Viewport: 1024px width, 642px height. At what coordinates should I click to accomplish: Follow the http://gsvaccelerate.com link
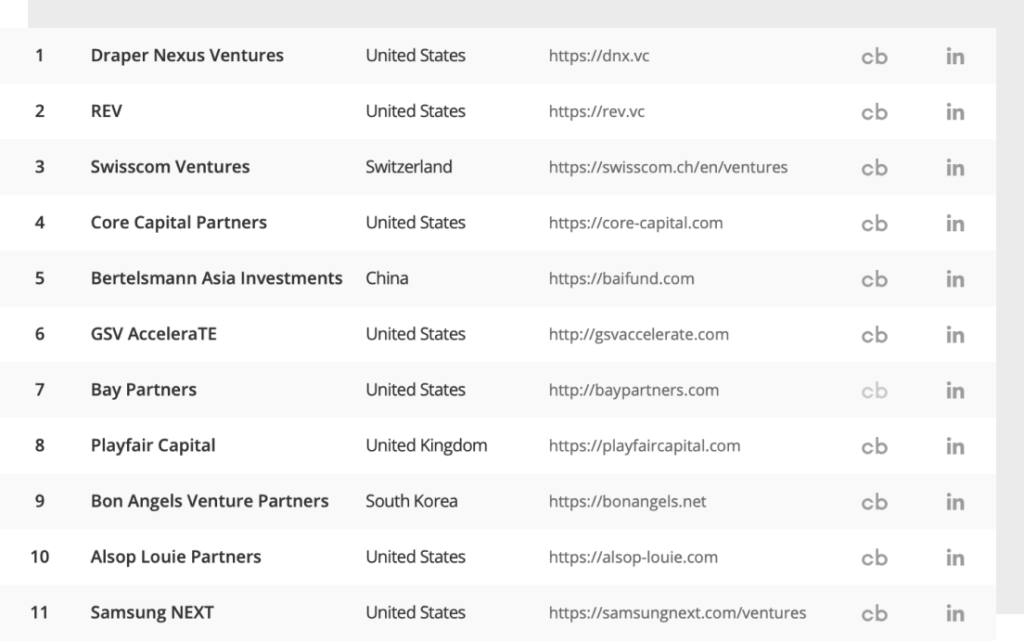(639, 334)
